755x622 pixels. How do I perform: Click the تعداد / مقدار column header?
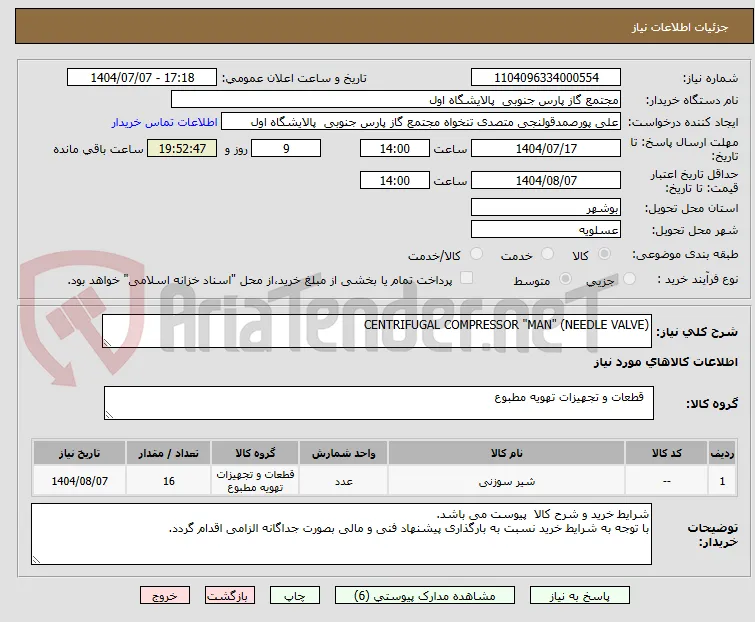click(169, 453)
